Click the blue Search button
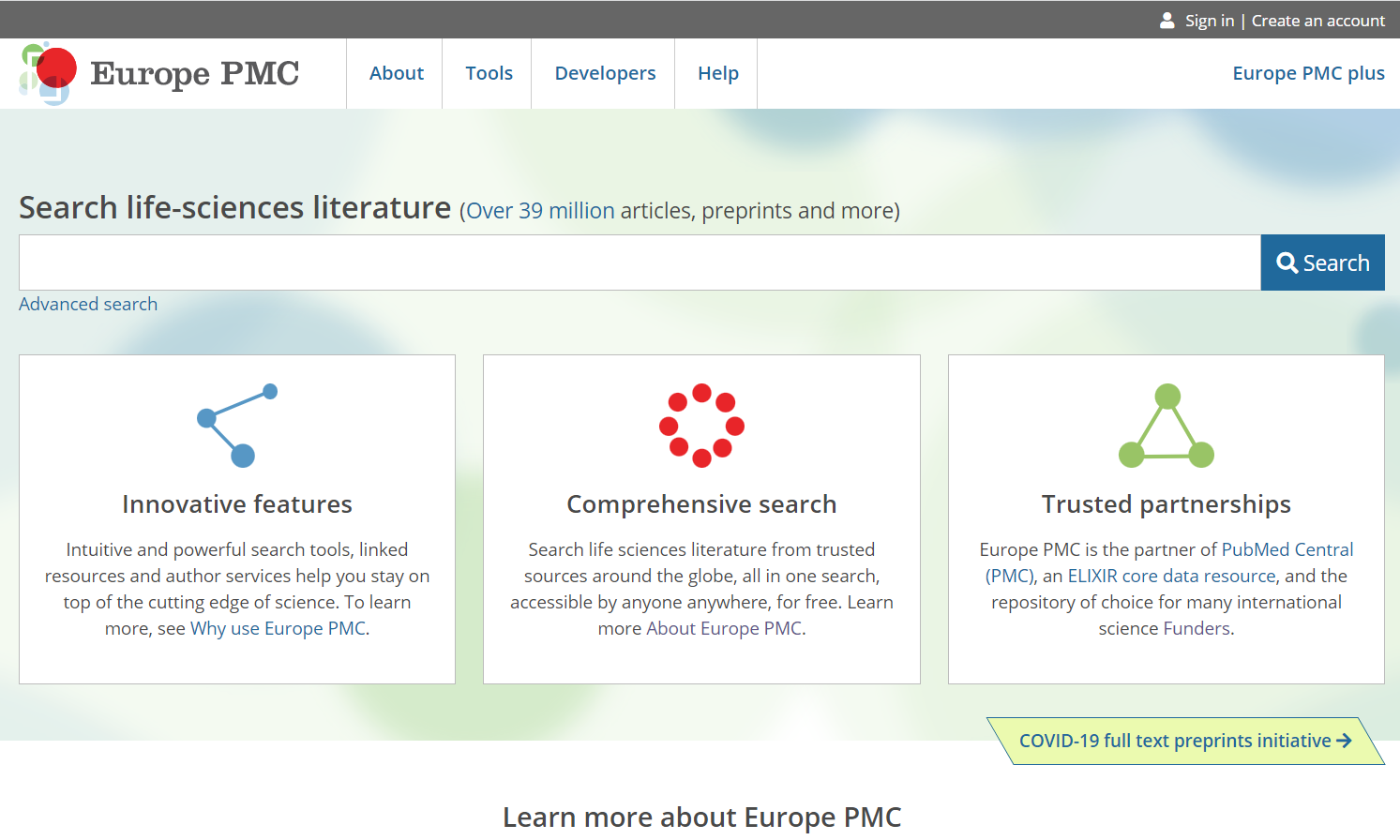Screen dimensions: 1400x840 pos(1322,262)
